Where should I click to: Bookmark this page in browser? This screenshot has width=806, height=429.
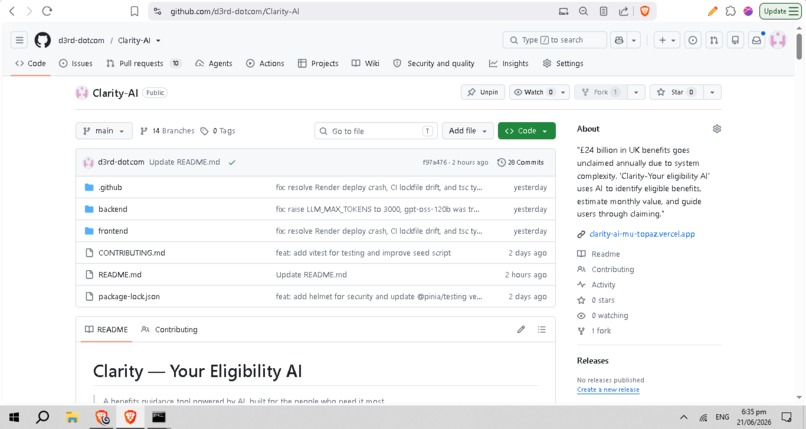134,11
